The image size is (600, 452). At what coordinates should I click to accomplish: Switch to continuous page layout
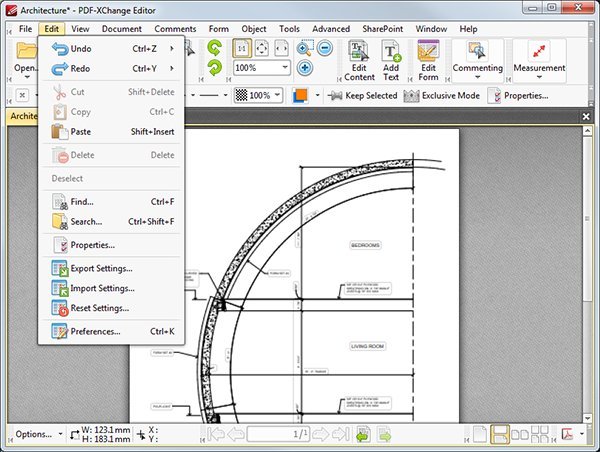(500, 434)
